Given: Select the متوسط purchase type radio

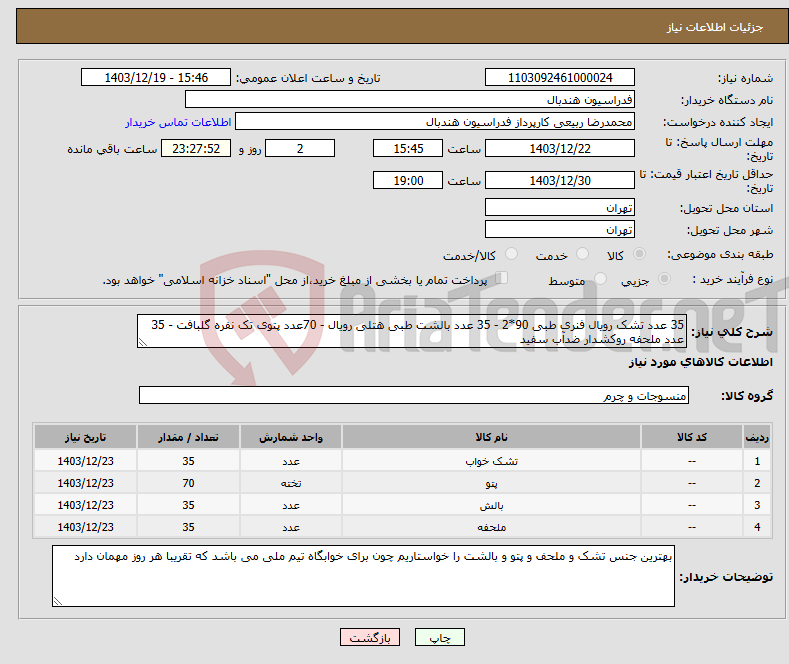Looking at the screenshot, I should [x=600, y=279].
